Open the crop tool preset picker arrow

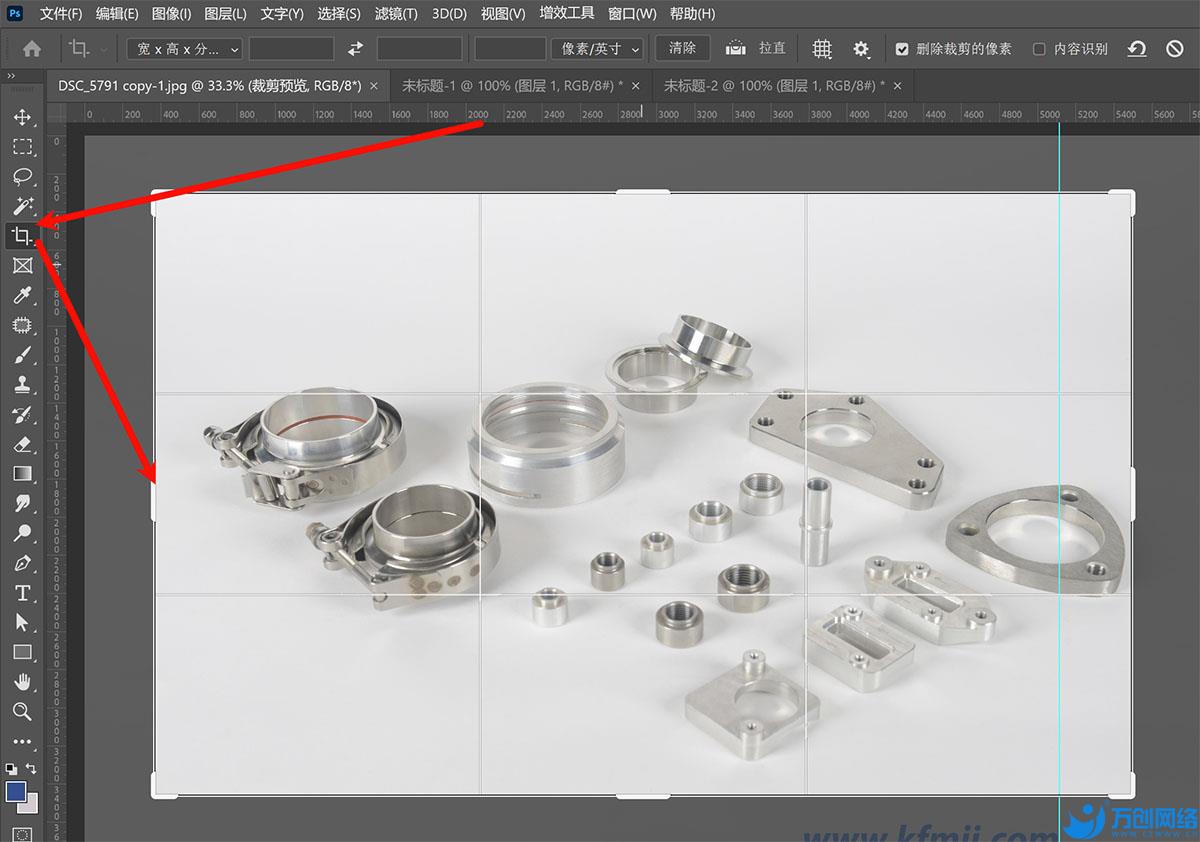point(104,49)
